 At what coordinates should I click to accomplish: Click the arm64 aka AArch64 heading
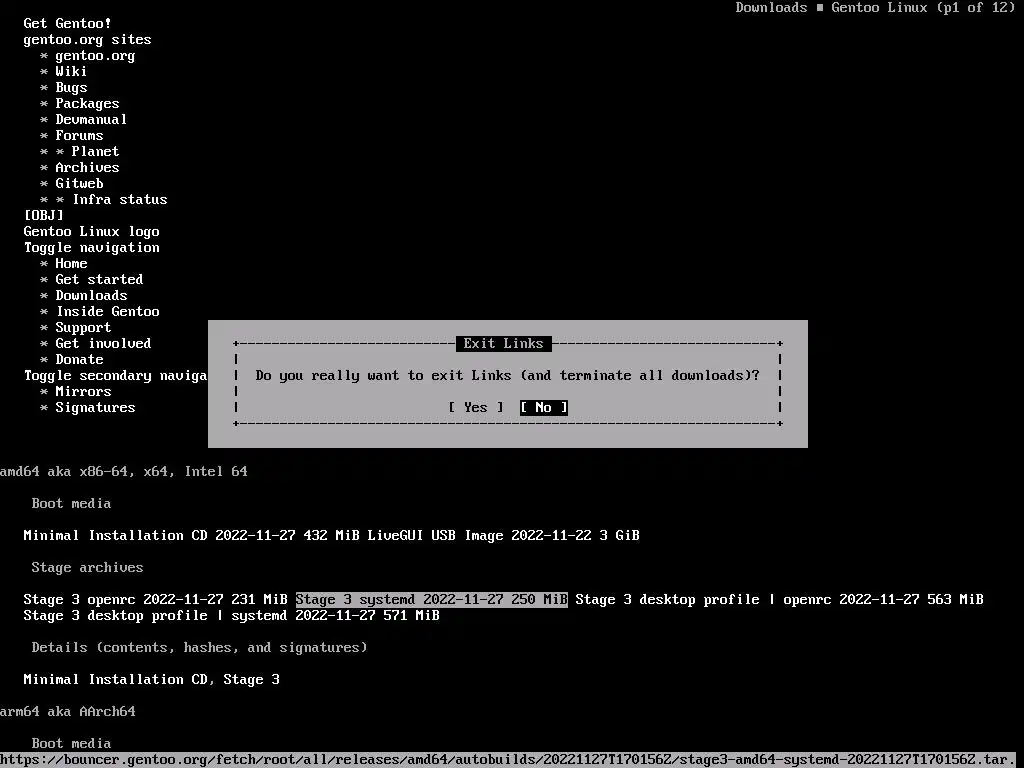68,711
